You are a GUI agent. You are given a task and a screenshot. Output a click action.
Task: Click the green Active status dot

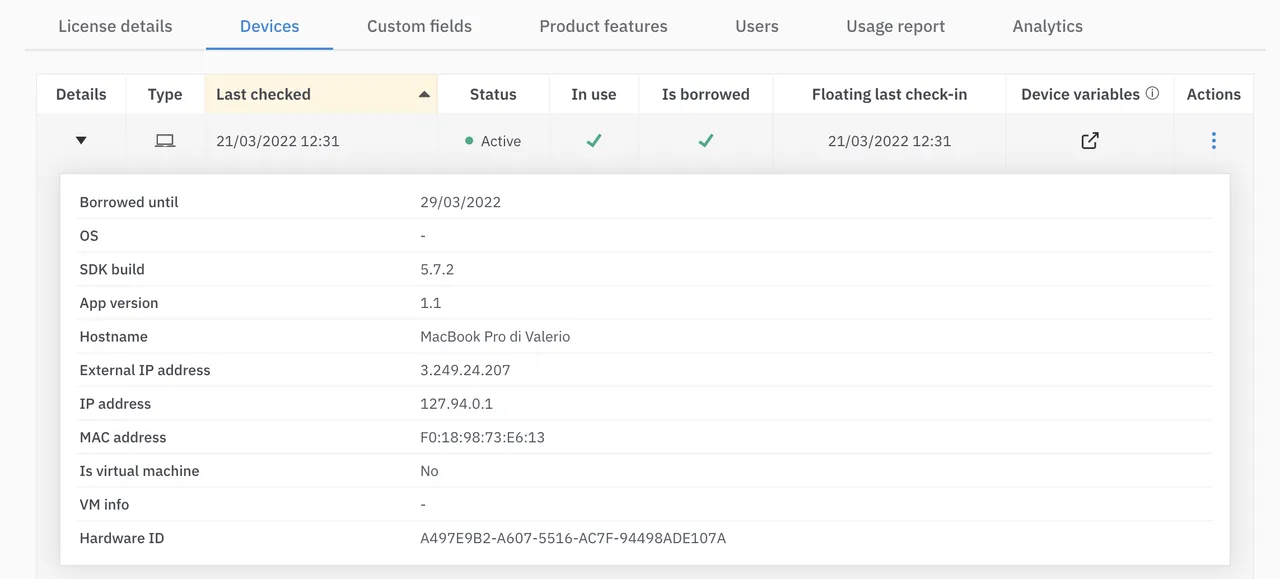pos(469,141)
